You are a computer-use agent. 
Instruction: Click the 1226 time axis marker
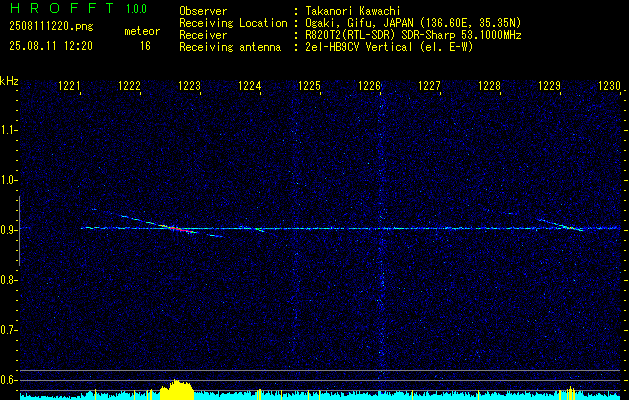point(369,85)
